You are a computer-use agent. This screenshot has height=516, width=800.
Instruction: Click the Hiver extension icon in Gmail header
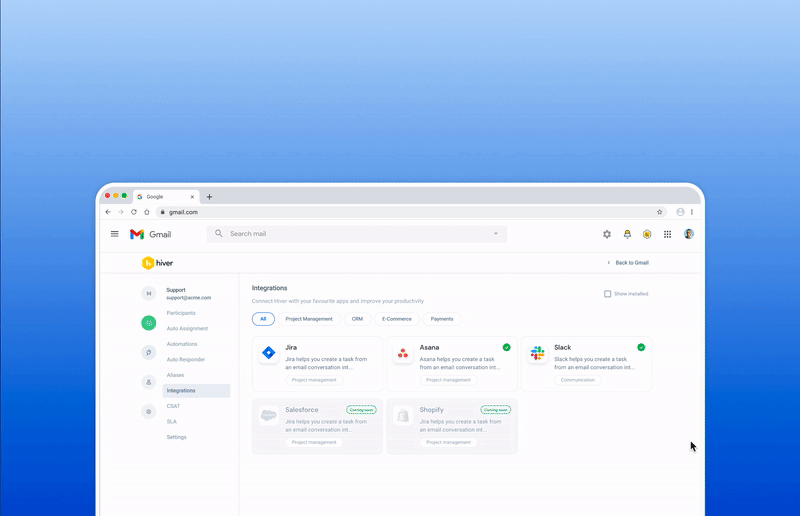pos(647,234)
